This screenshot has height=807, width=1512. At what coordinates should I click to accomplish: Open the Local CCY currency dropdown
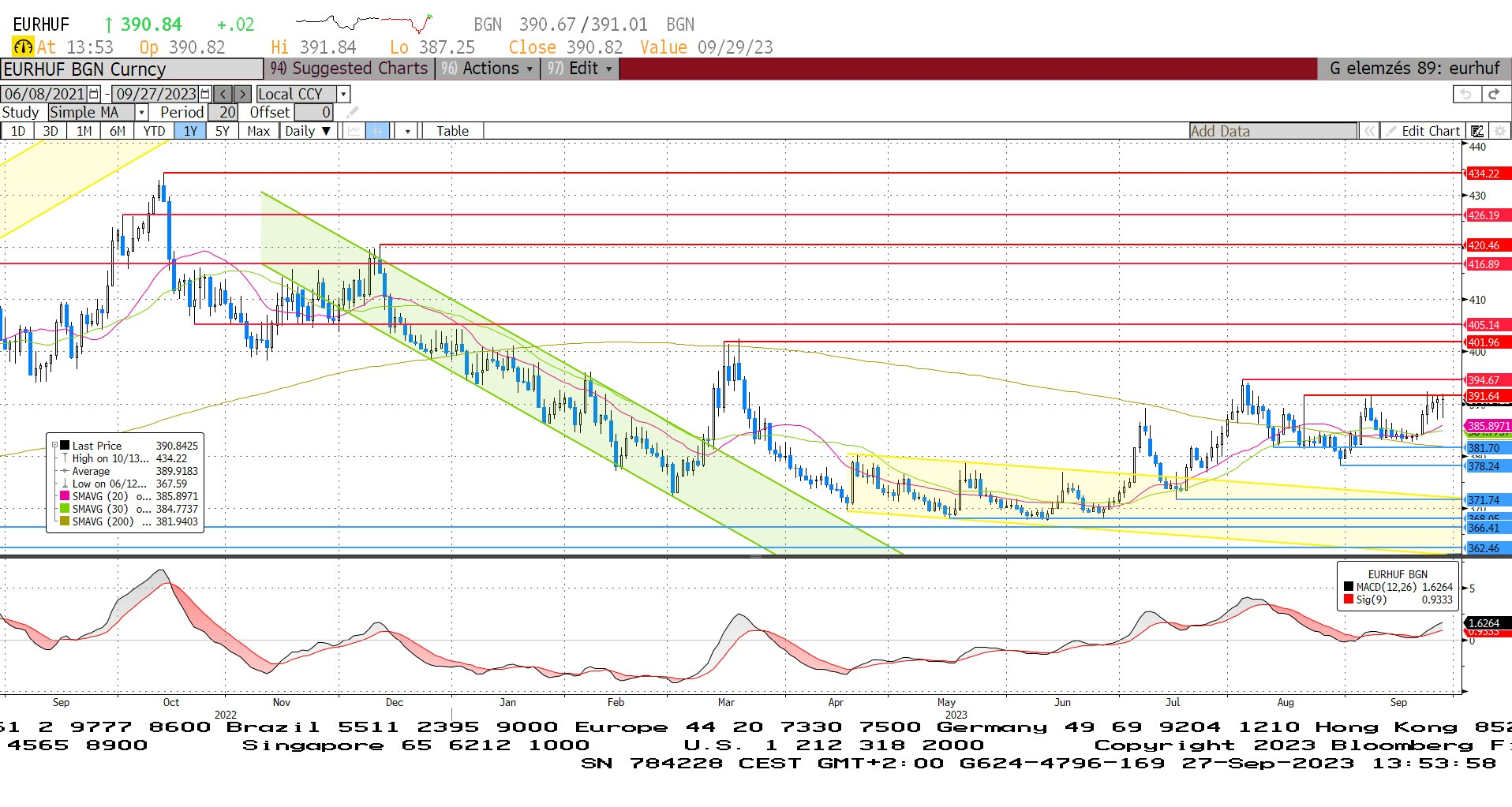[x=343, y=94]
